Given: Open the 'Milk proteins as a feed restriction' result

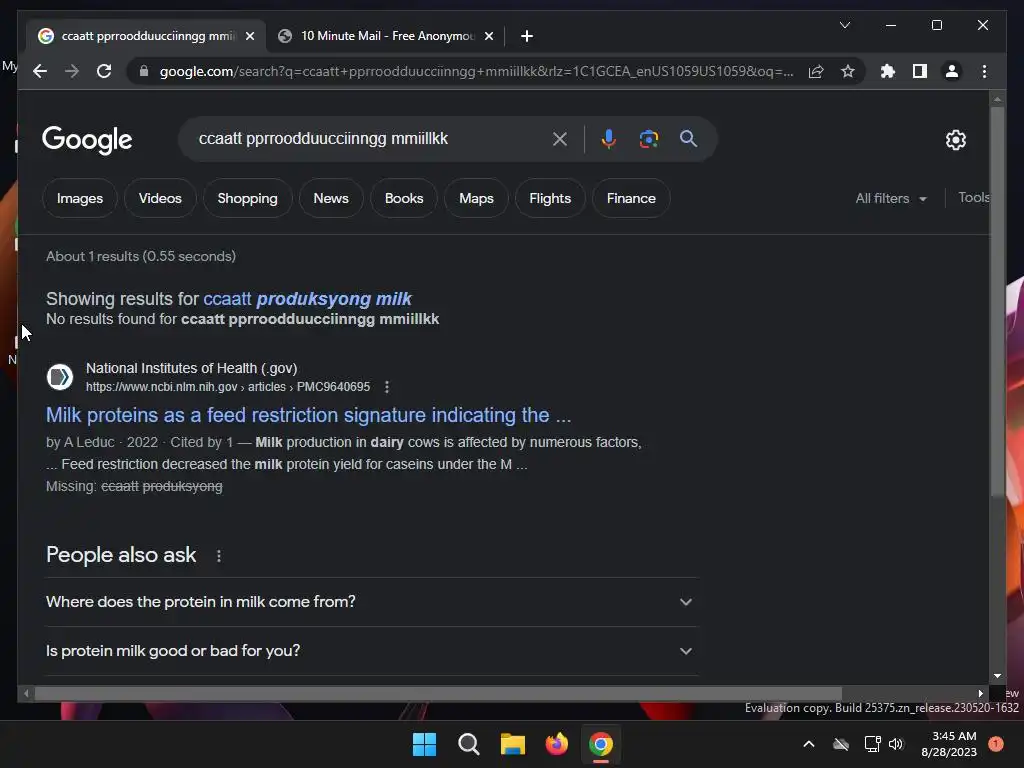Looking at the screenshot, I should 308,415.
